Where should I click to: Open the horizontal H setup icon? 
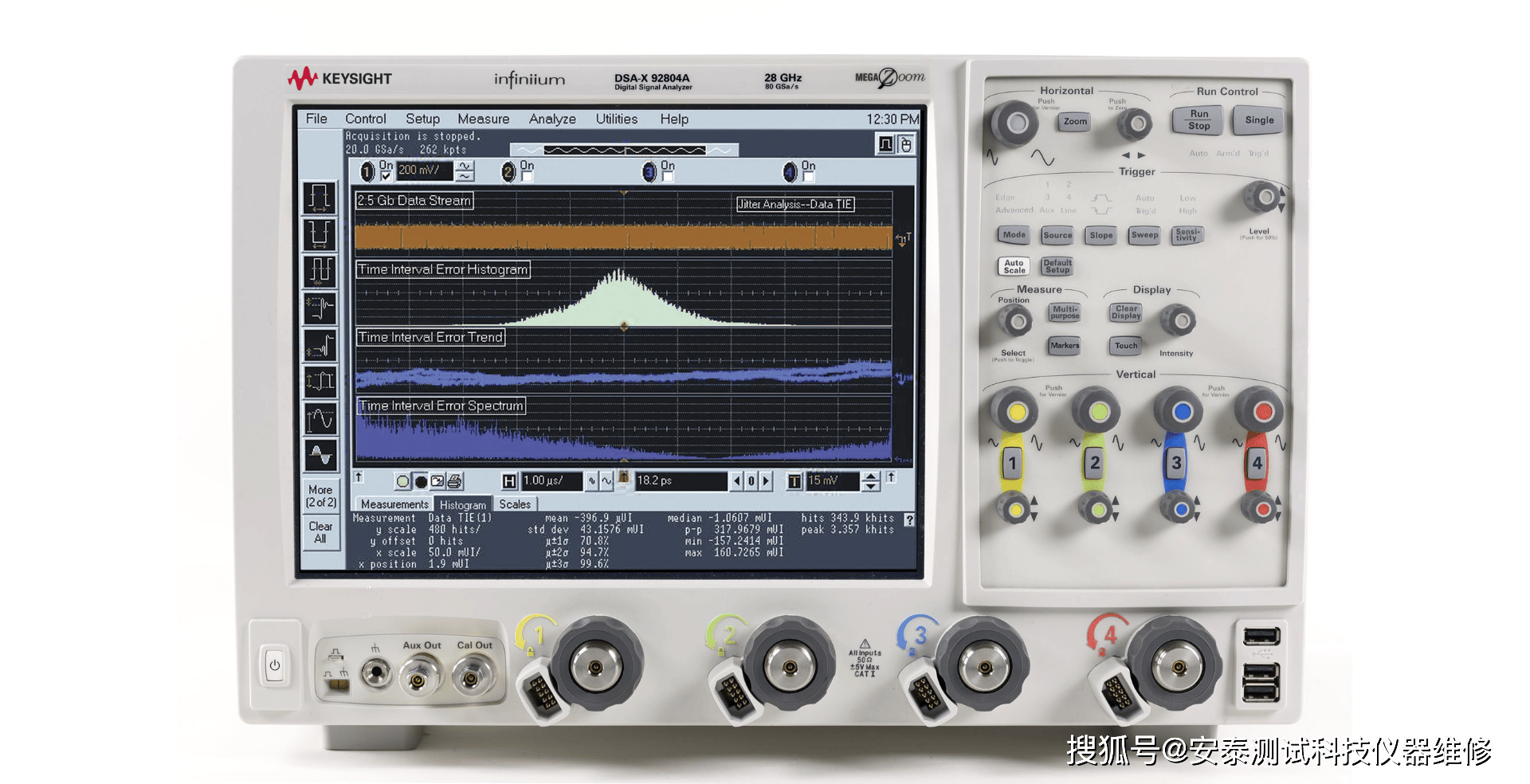tap(510, 481)
